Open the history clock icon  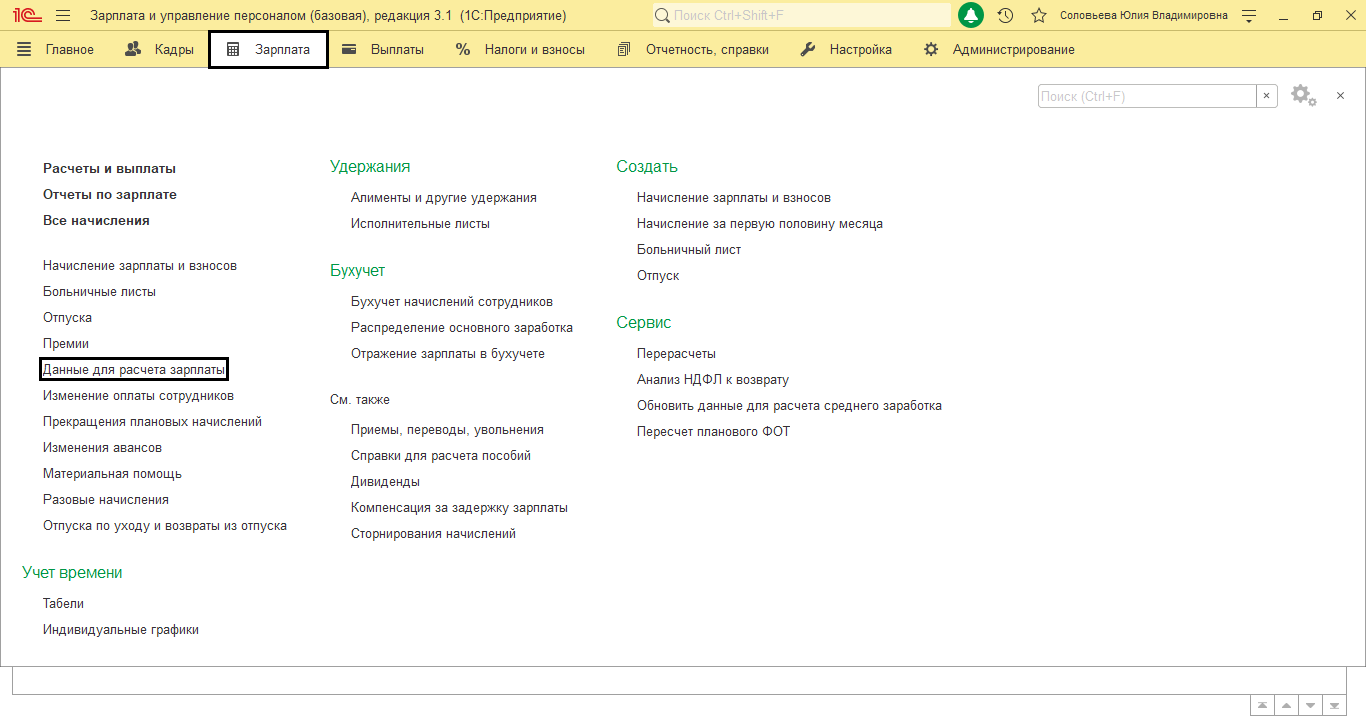(1005, 16)
